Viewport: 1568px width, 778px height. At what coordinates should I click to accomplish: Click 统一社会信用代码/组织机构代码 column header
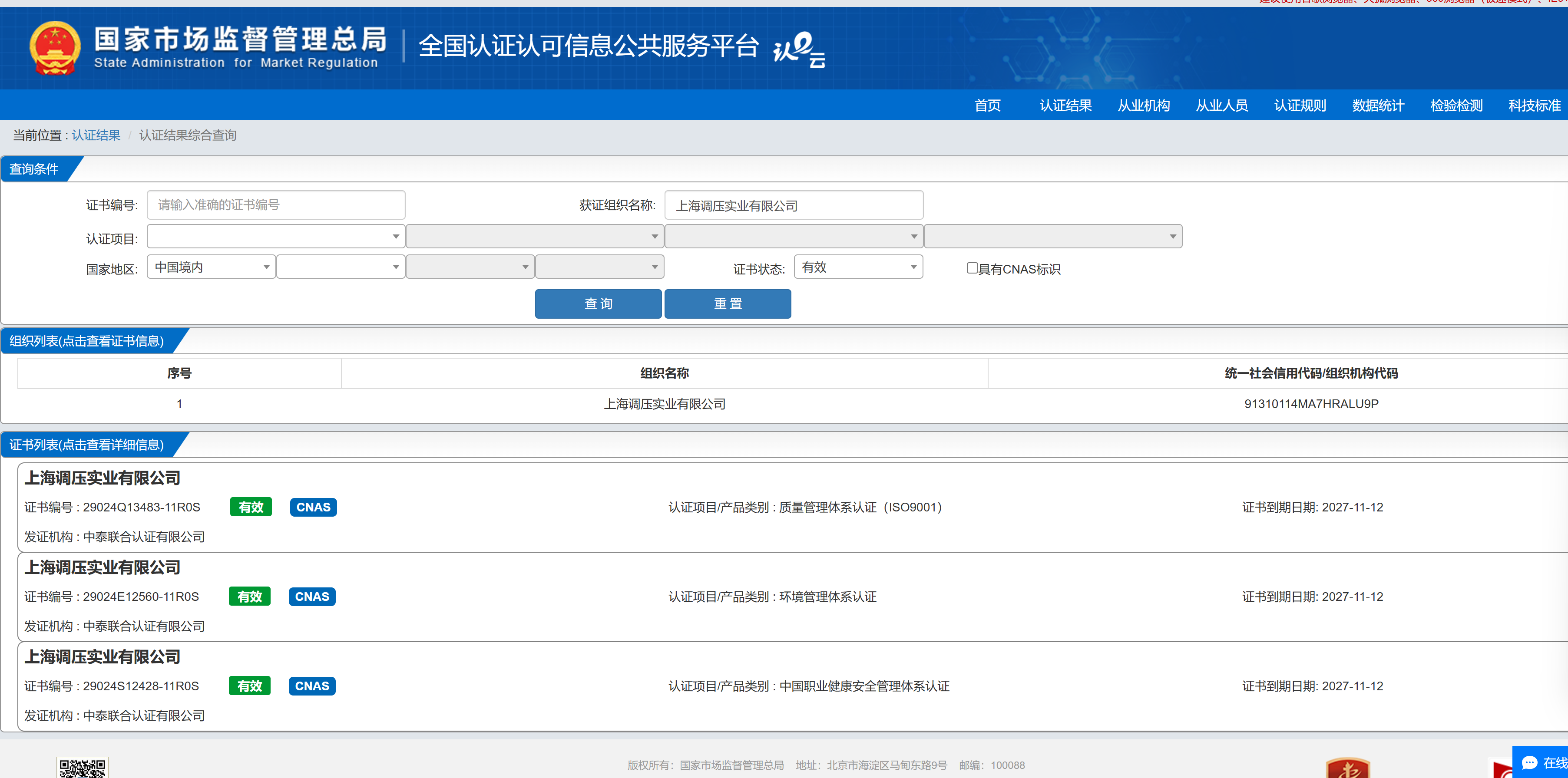(x=1311, y=373)
